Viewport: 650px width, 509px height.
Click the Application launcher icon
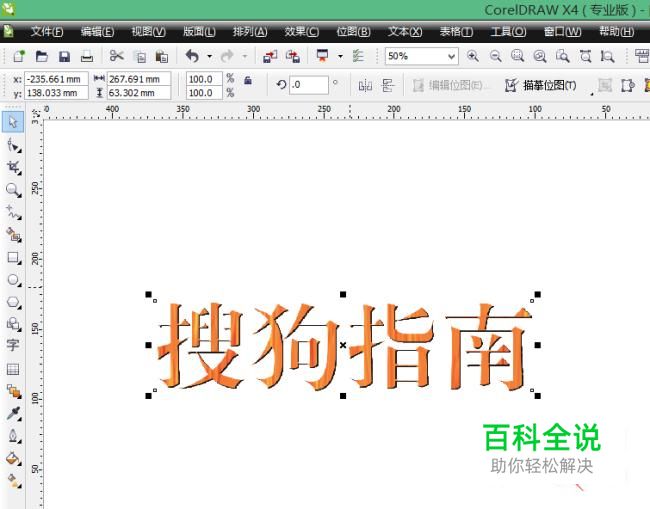(323, 56)
